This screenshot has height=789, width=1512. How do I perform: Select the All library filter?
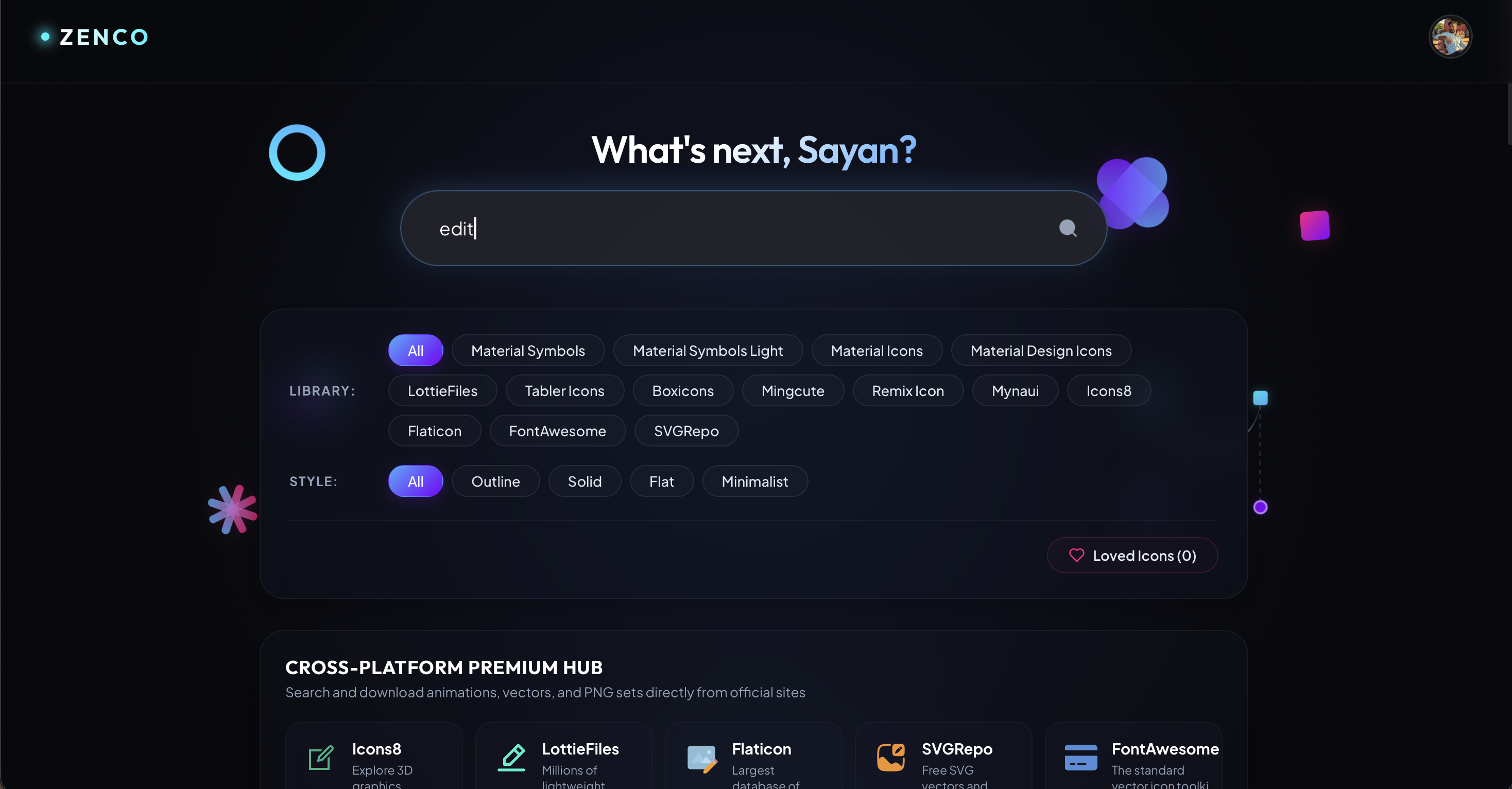416,351
